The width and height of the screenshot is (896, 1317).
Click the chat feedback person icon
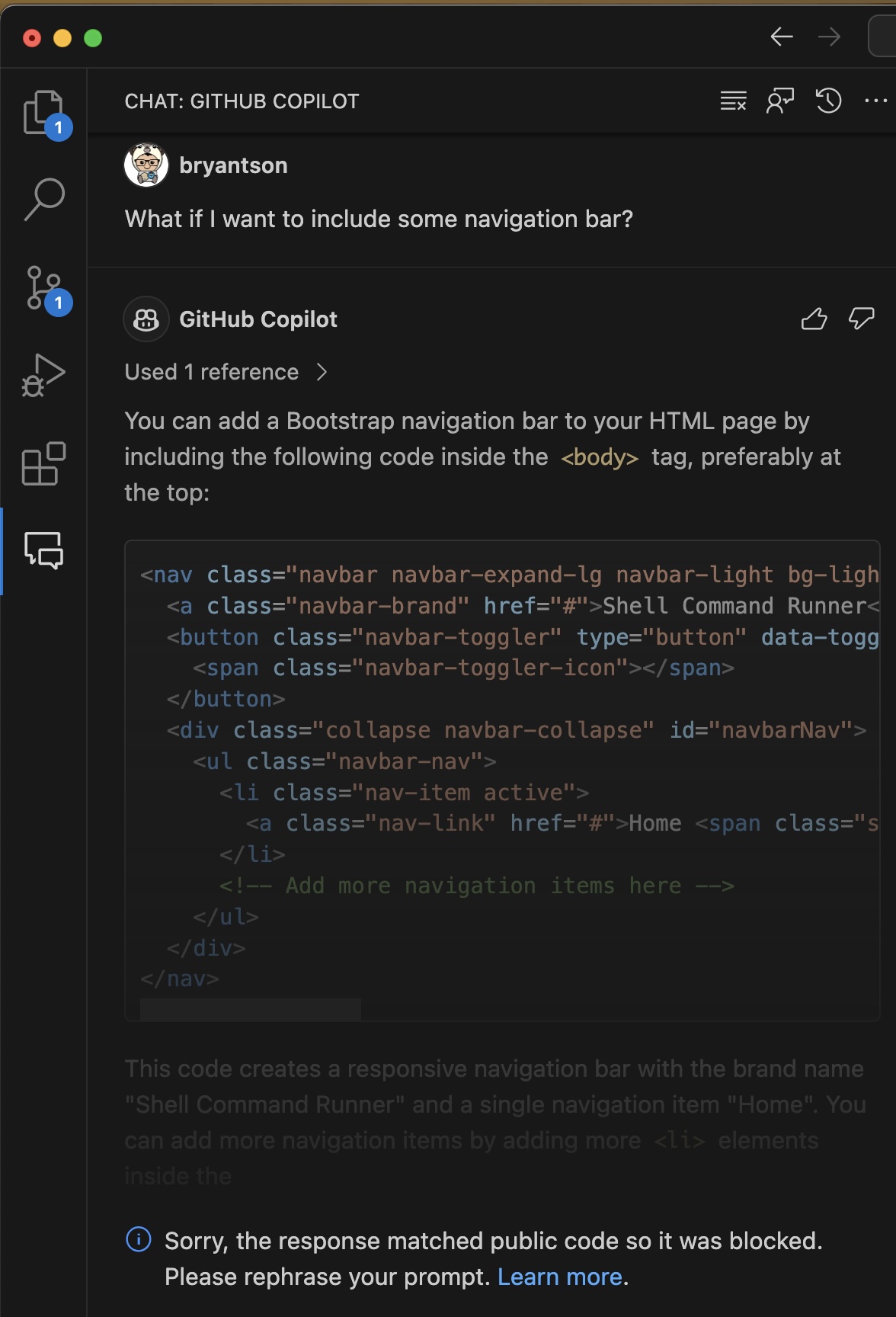(780, 101)
